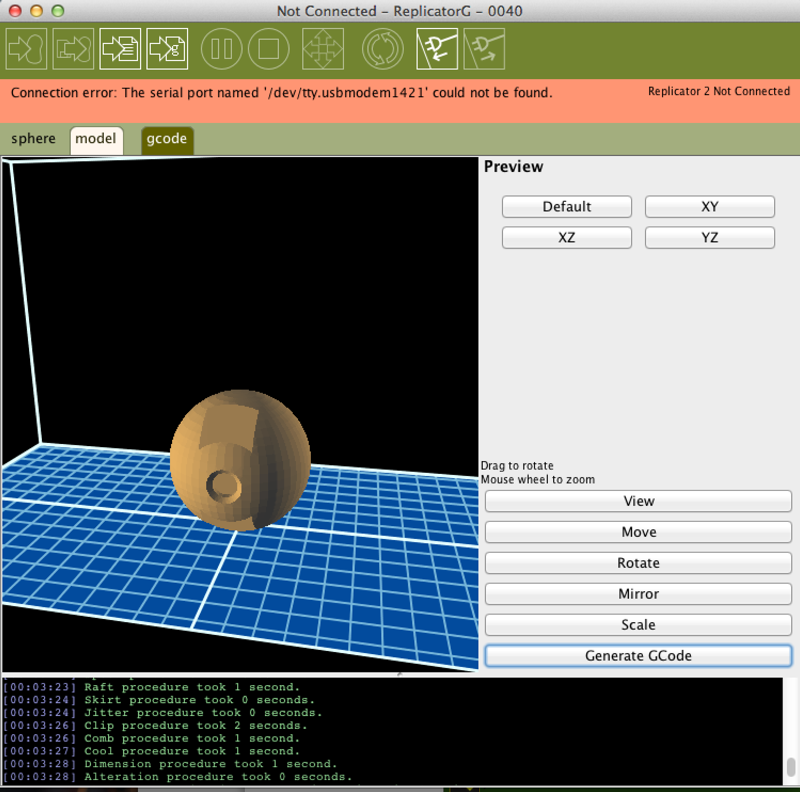Click the 'Alteration procedure took 0 seconds.' log line
Image resolution: width=800 pixels, height=792 pixels.
pos(178,777)
